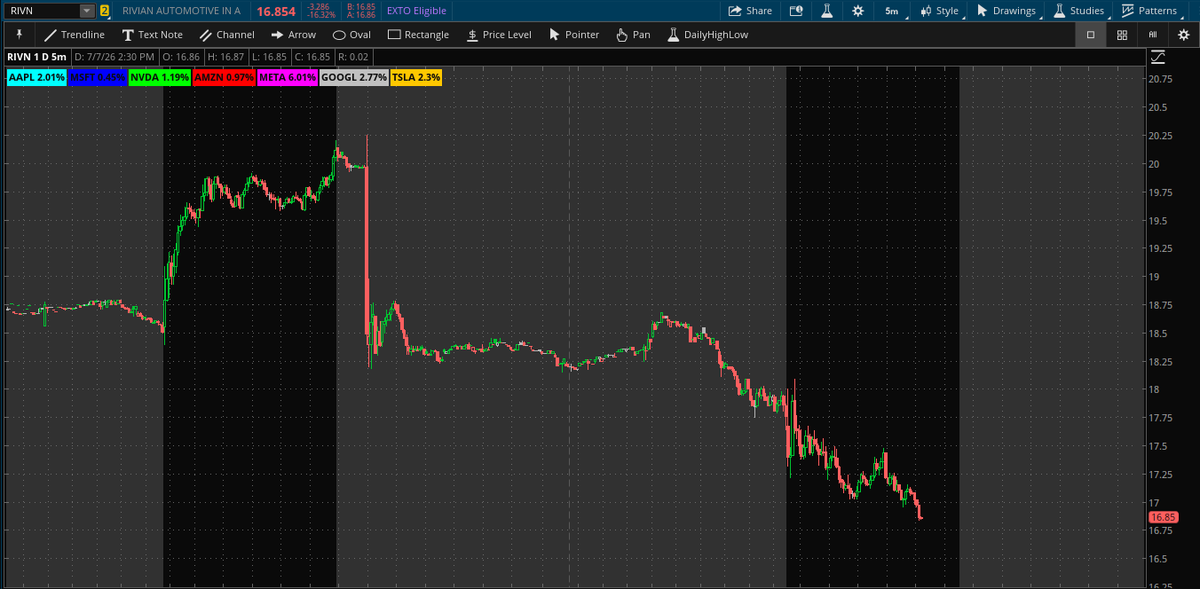Select the four-grid chart layout
The image size is (1200, 589).
coord(1122,34)
